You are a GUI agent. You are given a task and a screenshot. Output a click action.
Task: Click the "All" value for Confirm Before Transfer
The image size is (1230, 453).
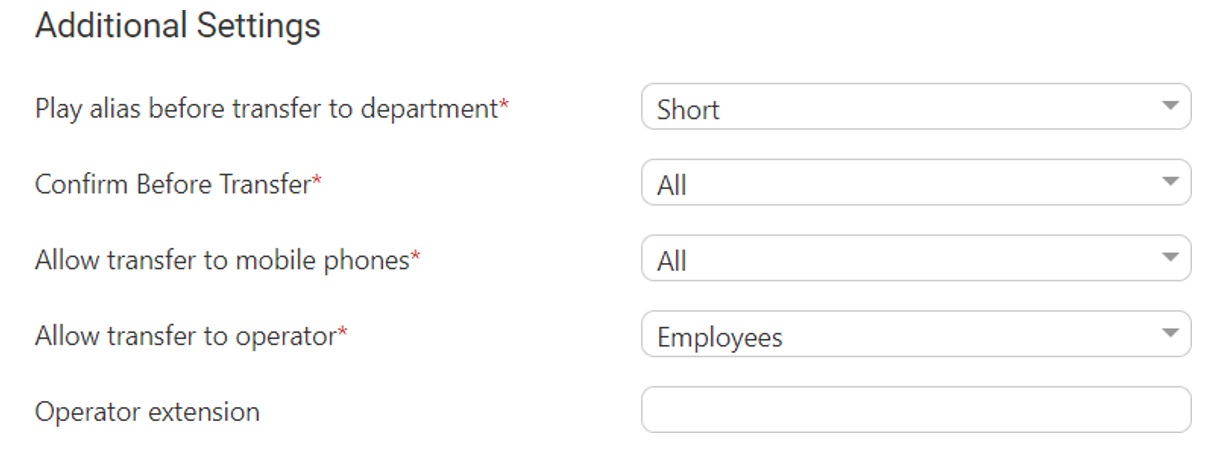click(672, 186)
